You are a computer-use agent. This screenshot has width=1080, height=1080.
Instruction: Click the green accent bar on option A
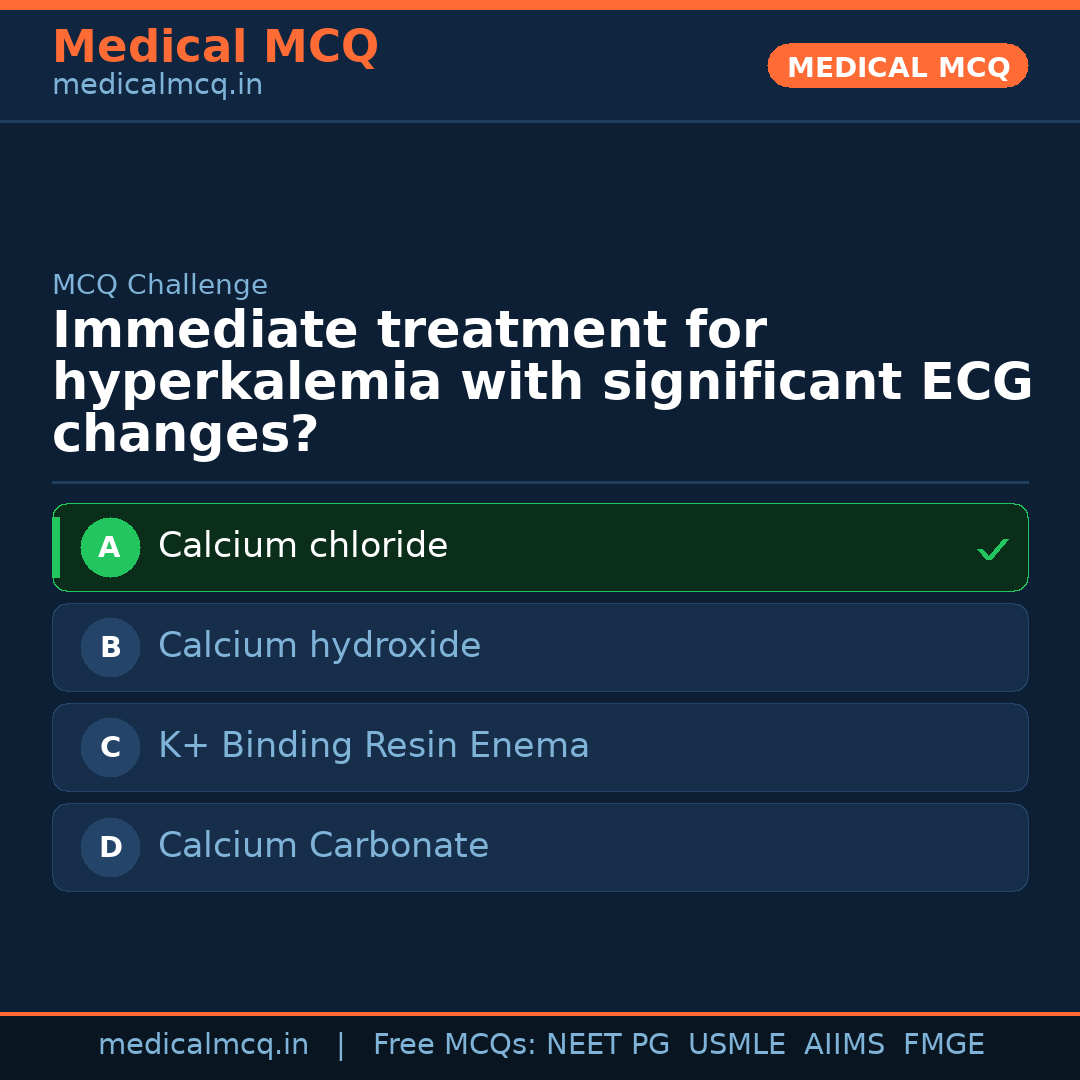click(x=56, y=547)
